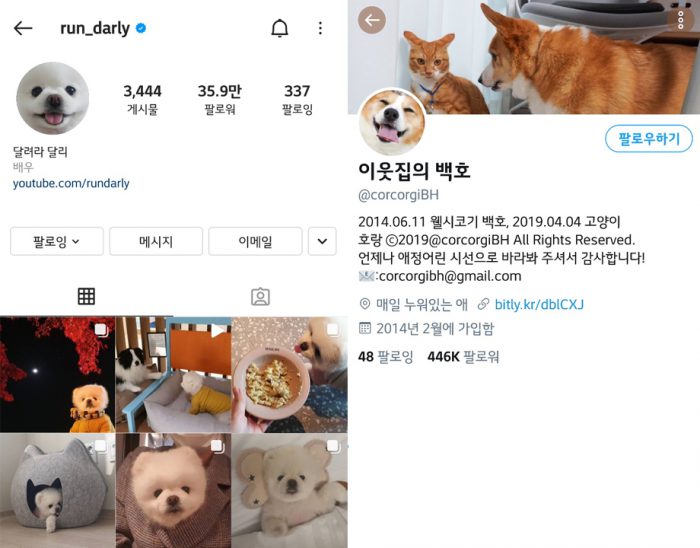View the 35.9만 팔로워 list

220,100
